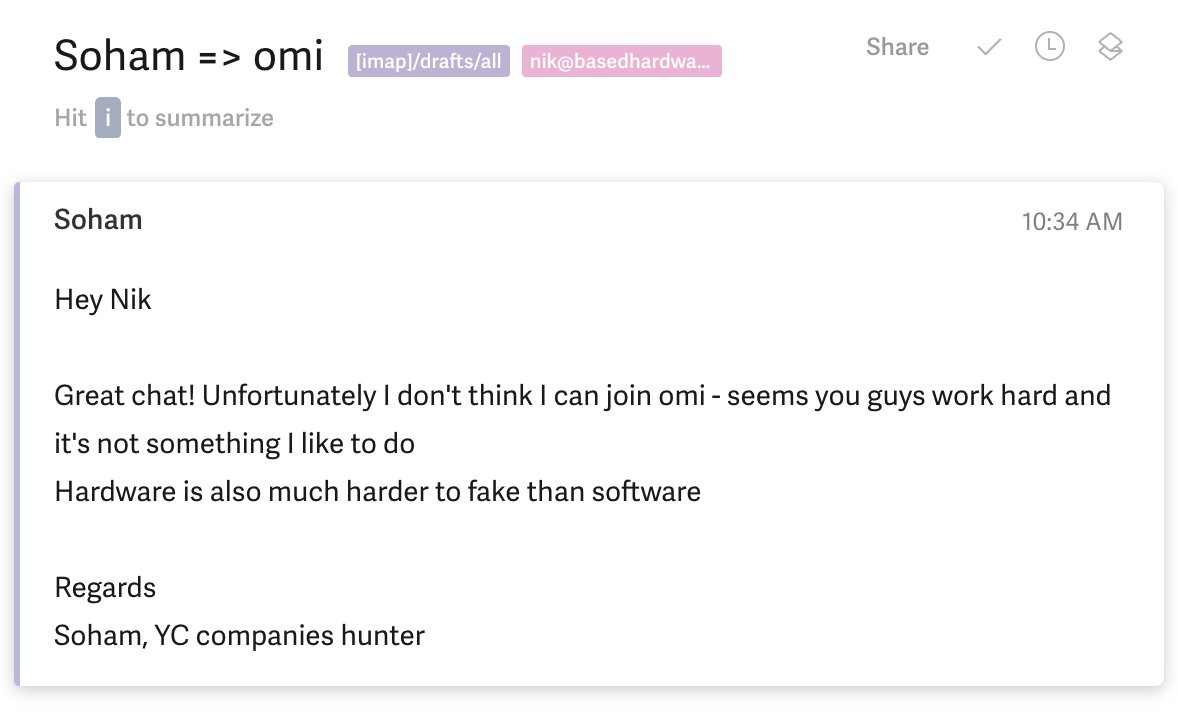Click the 'Regards' line
1178x728 pixels.
point(105,588)
